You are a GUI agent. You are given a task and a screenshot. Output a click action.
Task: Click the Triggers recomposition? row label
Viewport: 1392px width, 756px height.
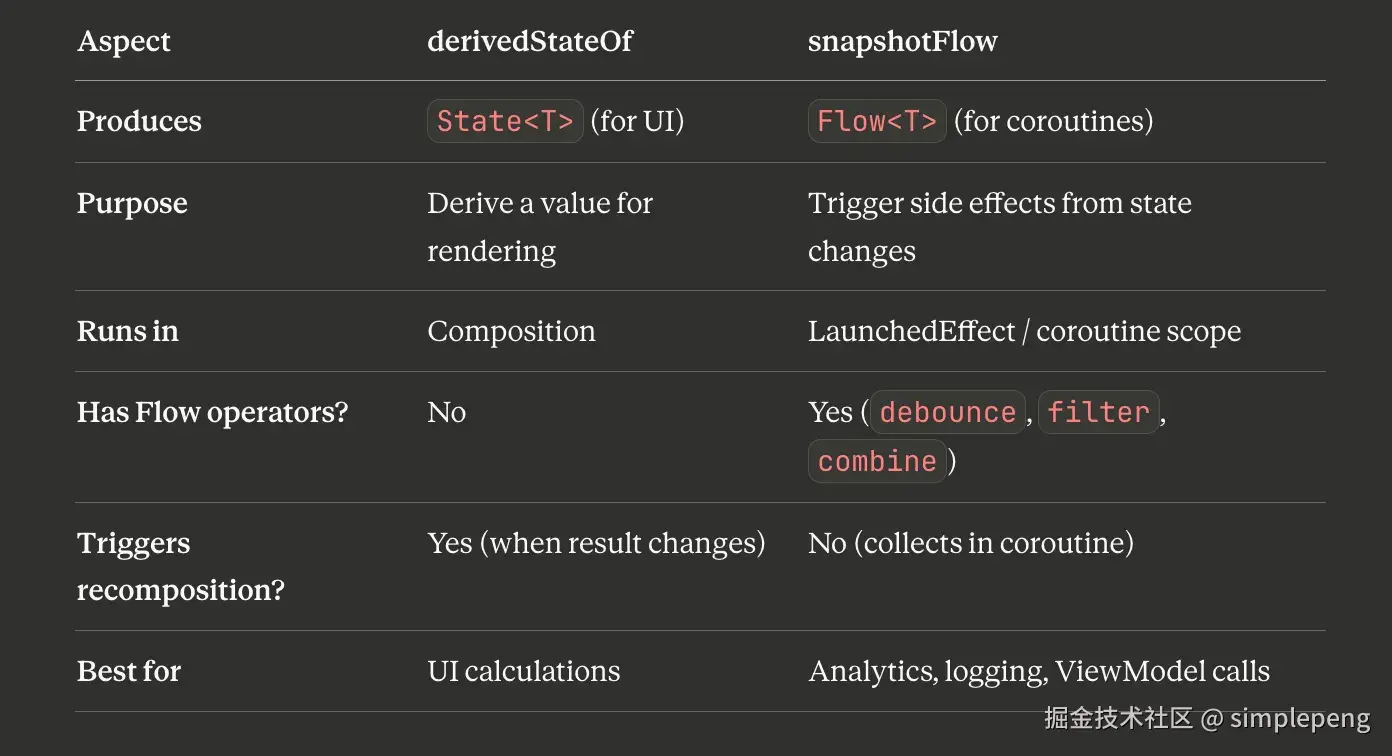click(x=181, y=566)
